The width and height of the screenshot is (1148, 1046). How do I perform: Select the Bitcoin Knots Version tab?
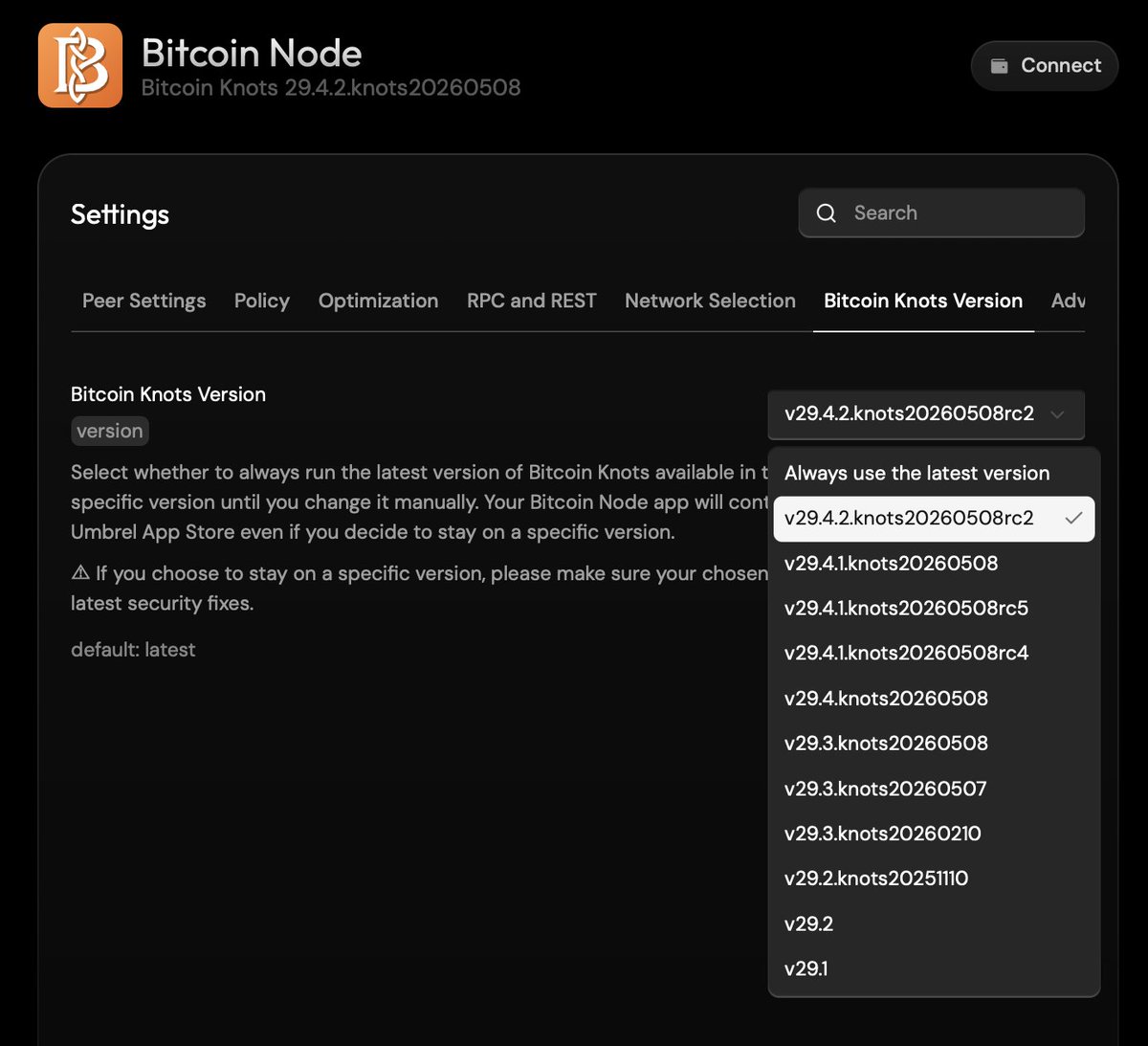coord(923,300)
